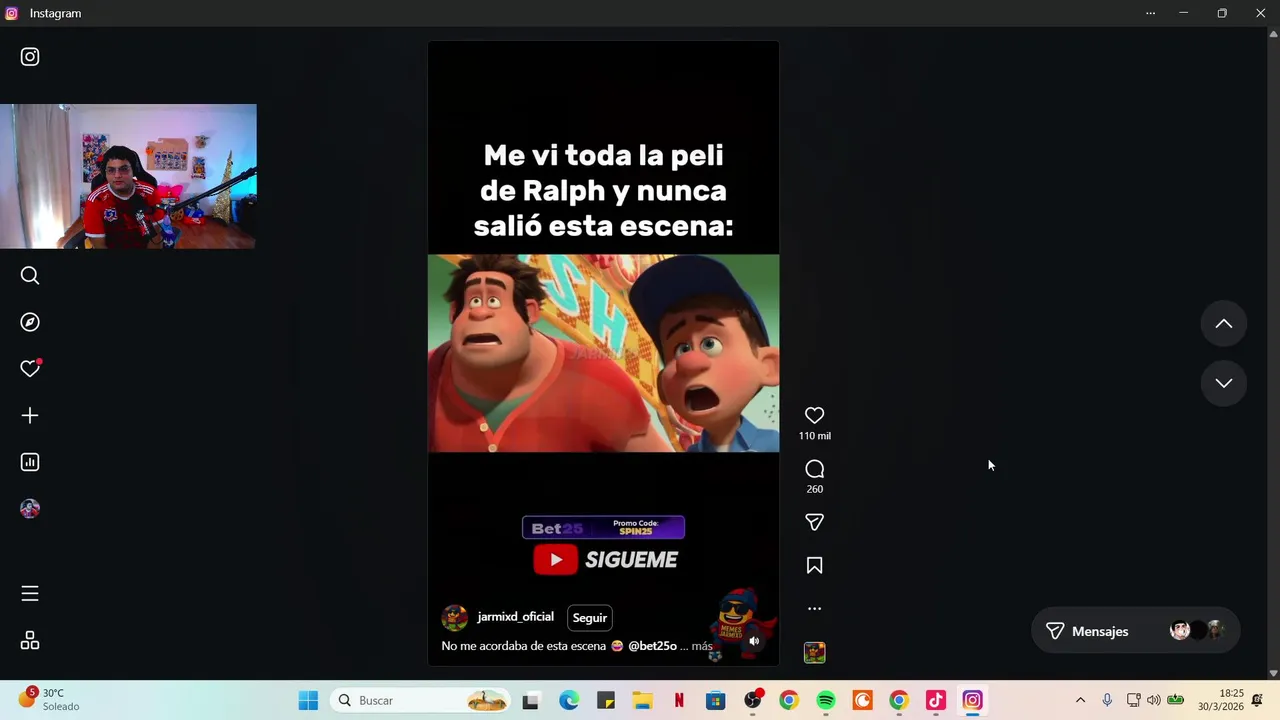
Task: Open comments bubble showing 260
Action: pos(815,469)
